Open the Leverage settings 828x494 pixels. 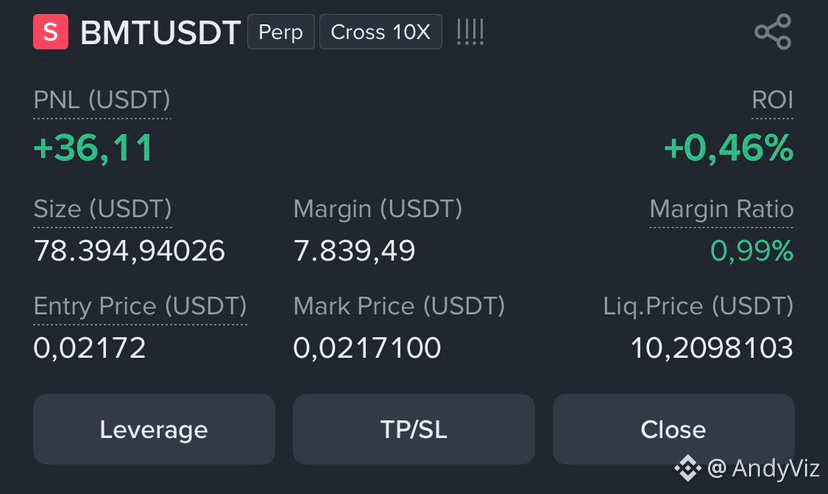(154, 429)
